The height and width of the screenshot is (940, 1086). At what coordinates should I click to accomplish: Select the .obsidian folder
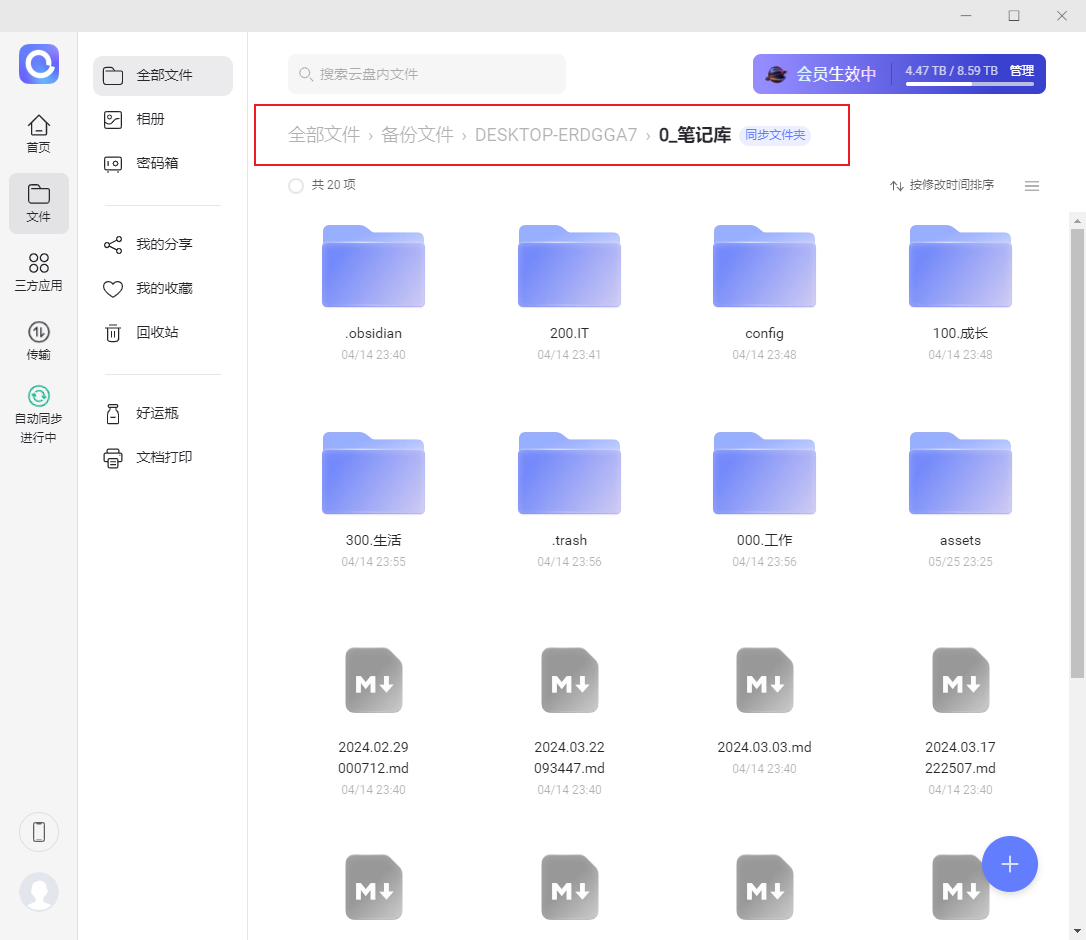click(x=373, y=291)
